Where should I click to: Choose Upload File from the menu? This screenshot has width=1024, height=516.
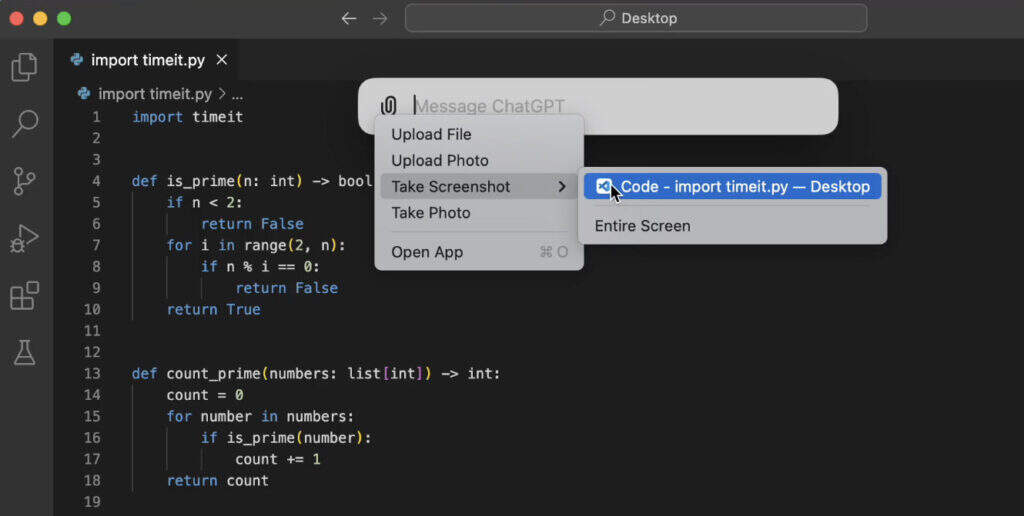(431, 134)
